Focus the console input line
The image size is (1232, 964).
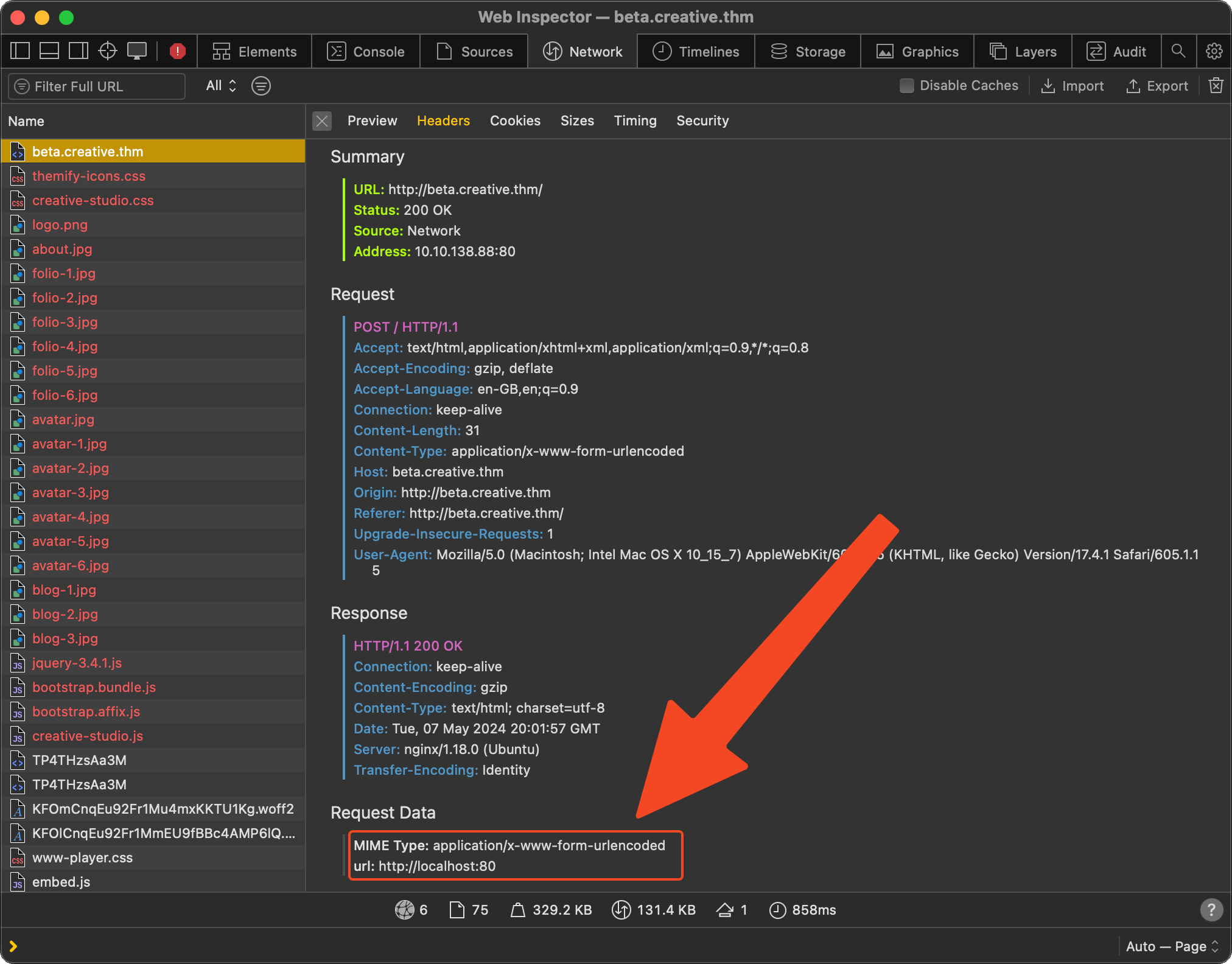(566, 946)
